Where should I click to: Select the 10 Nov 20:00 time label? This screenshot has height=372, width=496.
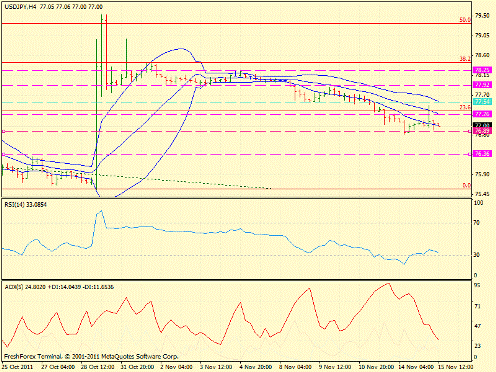pos(375,367)
